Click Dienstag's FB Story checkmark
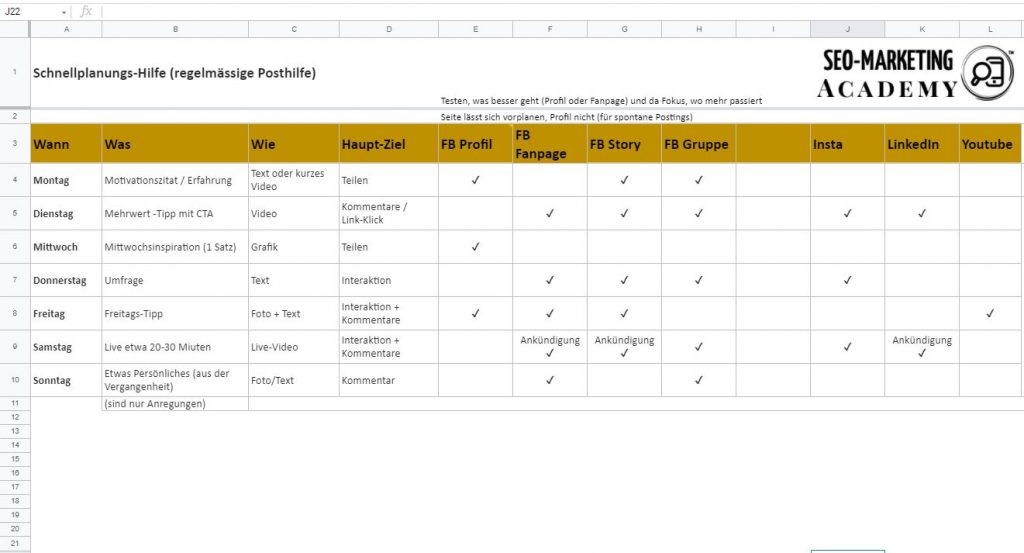Viewport: 1024px width, 553px height. [624, 213]
